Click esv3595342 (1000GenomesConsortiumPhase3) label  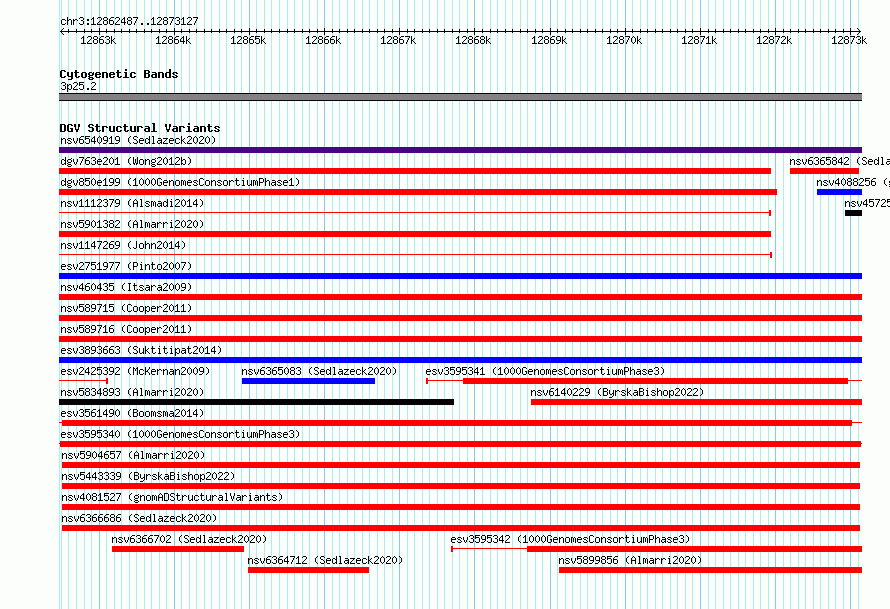coord(570,539)
